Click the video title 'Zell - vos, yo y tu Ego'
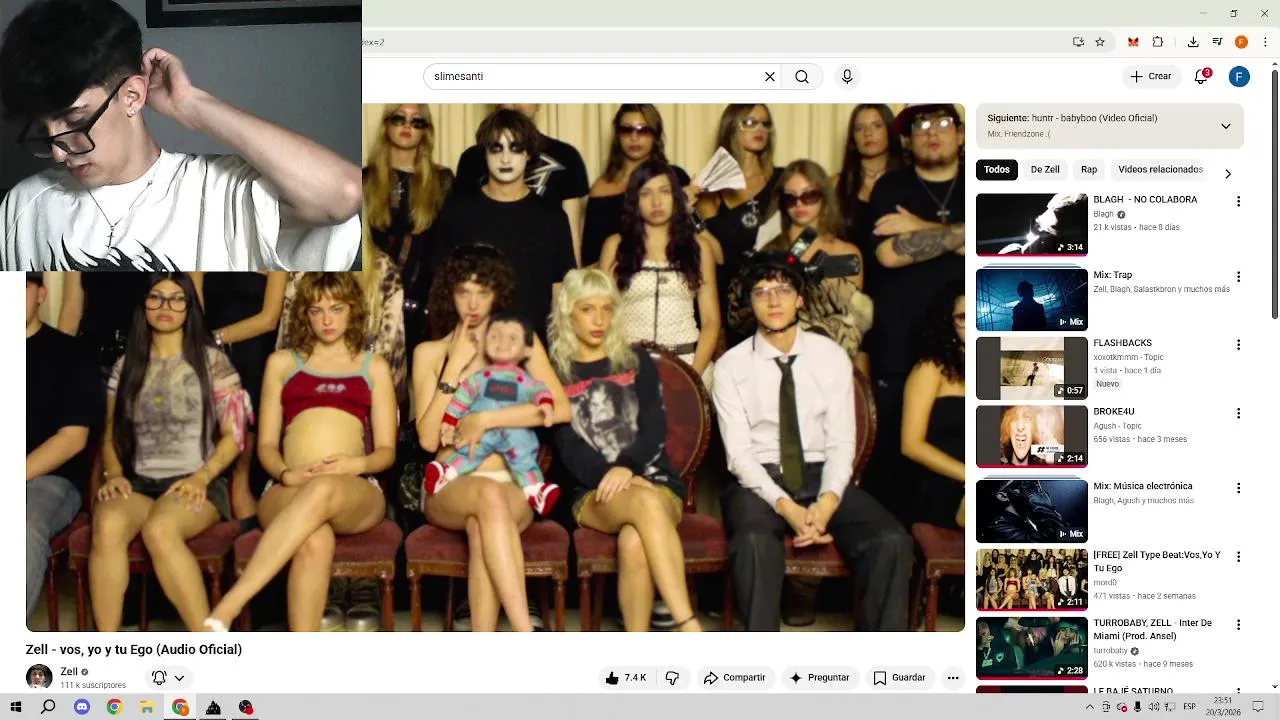 tap(134, 650)
